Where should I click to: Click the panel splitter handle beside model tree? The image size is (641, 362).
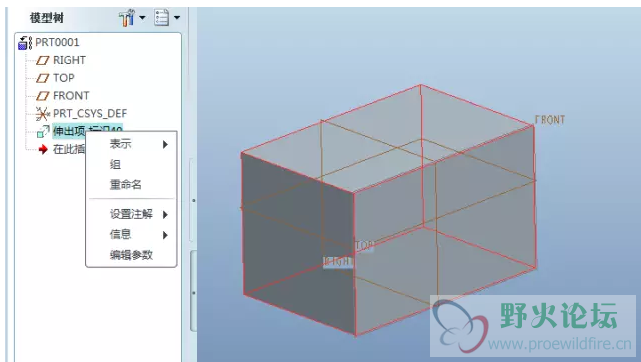[193, 201]
